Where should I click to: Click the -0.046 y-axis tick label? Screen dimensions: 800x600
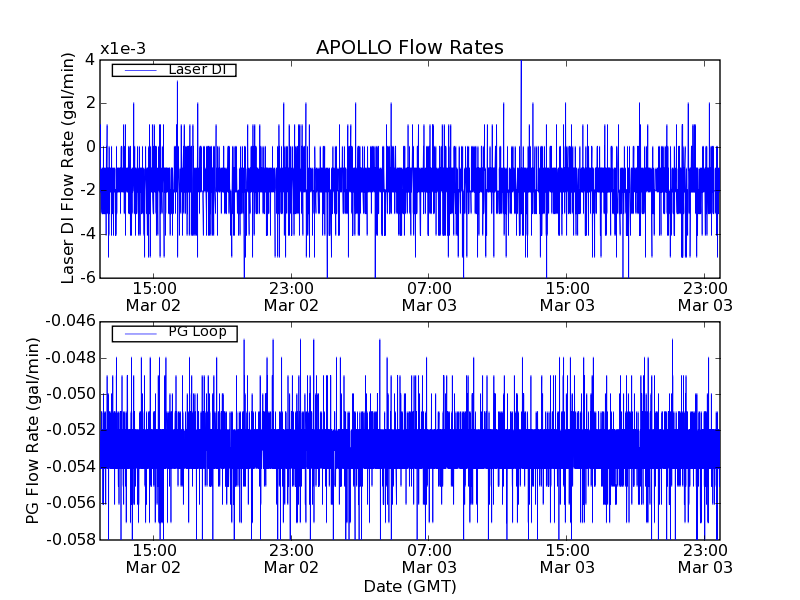click(69, 321)
